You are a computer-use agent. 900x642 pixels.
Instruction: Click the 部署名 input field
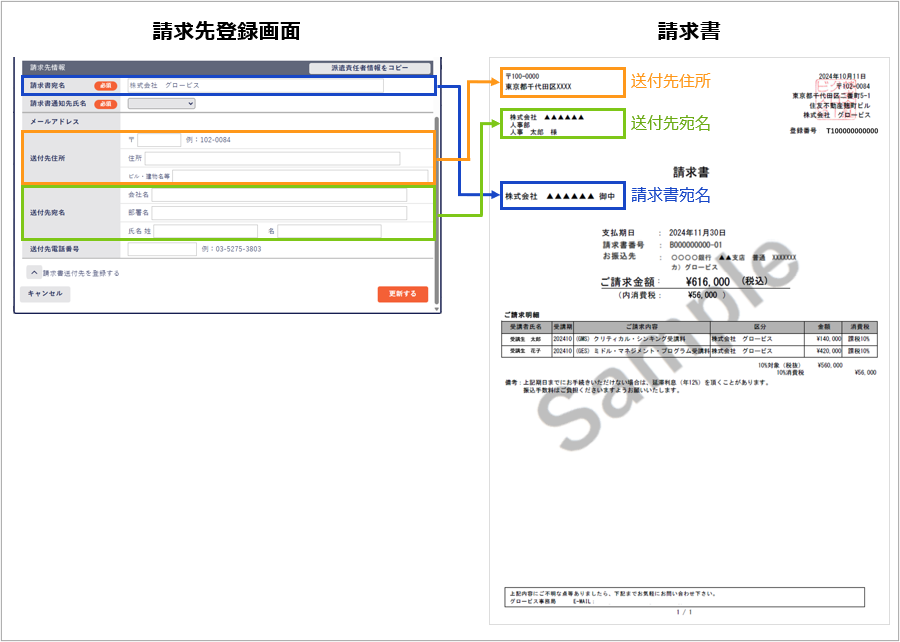pos(279,213)
